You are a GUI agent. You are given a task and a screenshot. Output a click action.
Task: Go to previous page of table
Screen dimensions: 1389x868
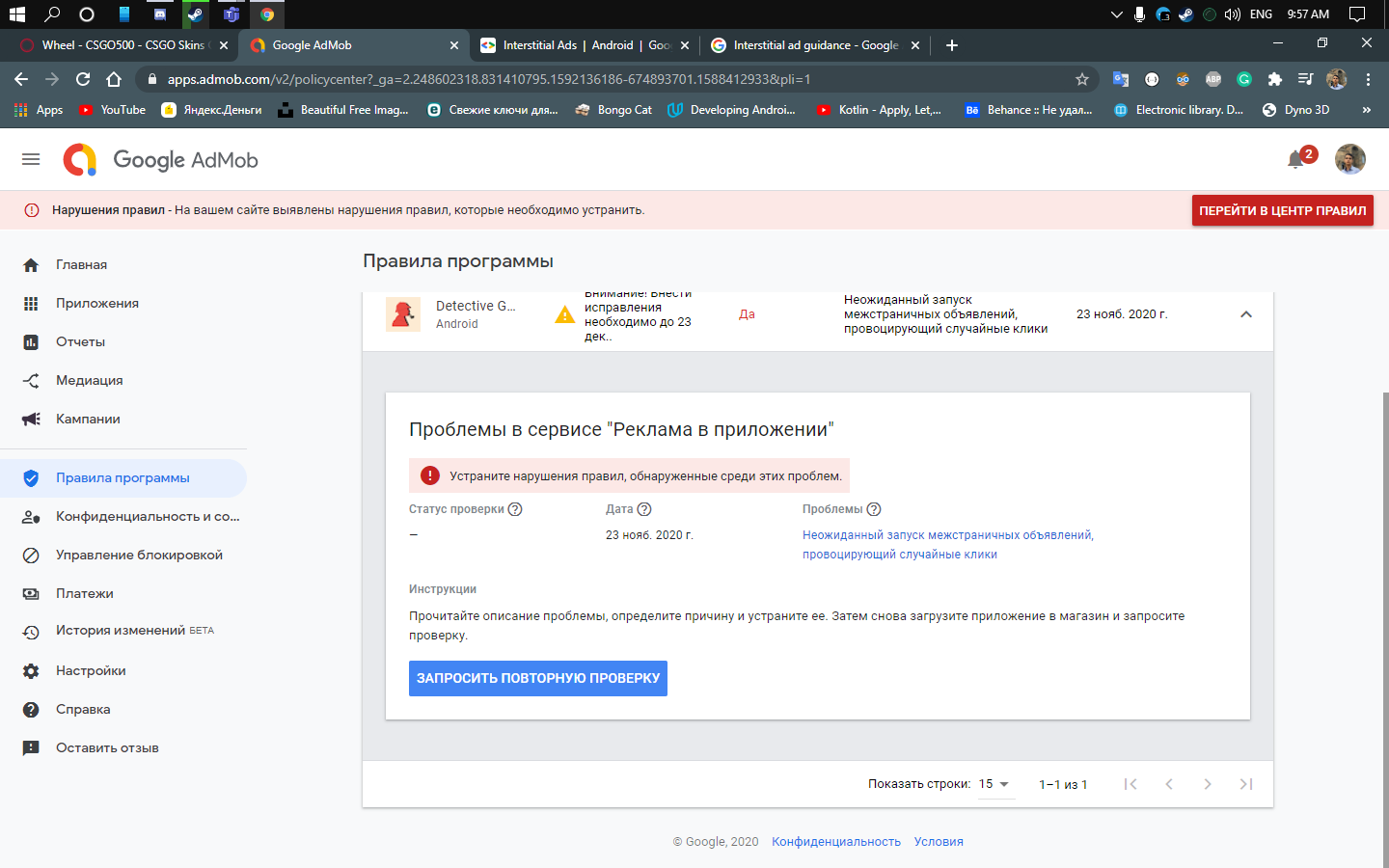(x=1169, y=784)
